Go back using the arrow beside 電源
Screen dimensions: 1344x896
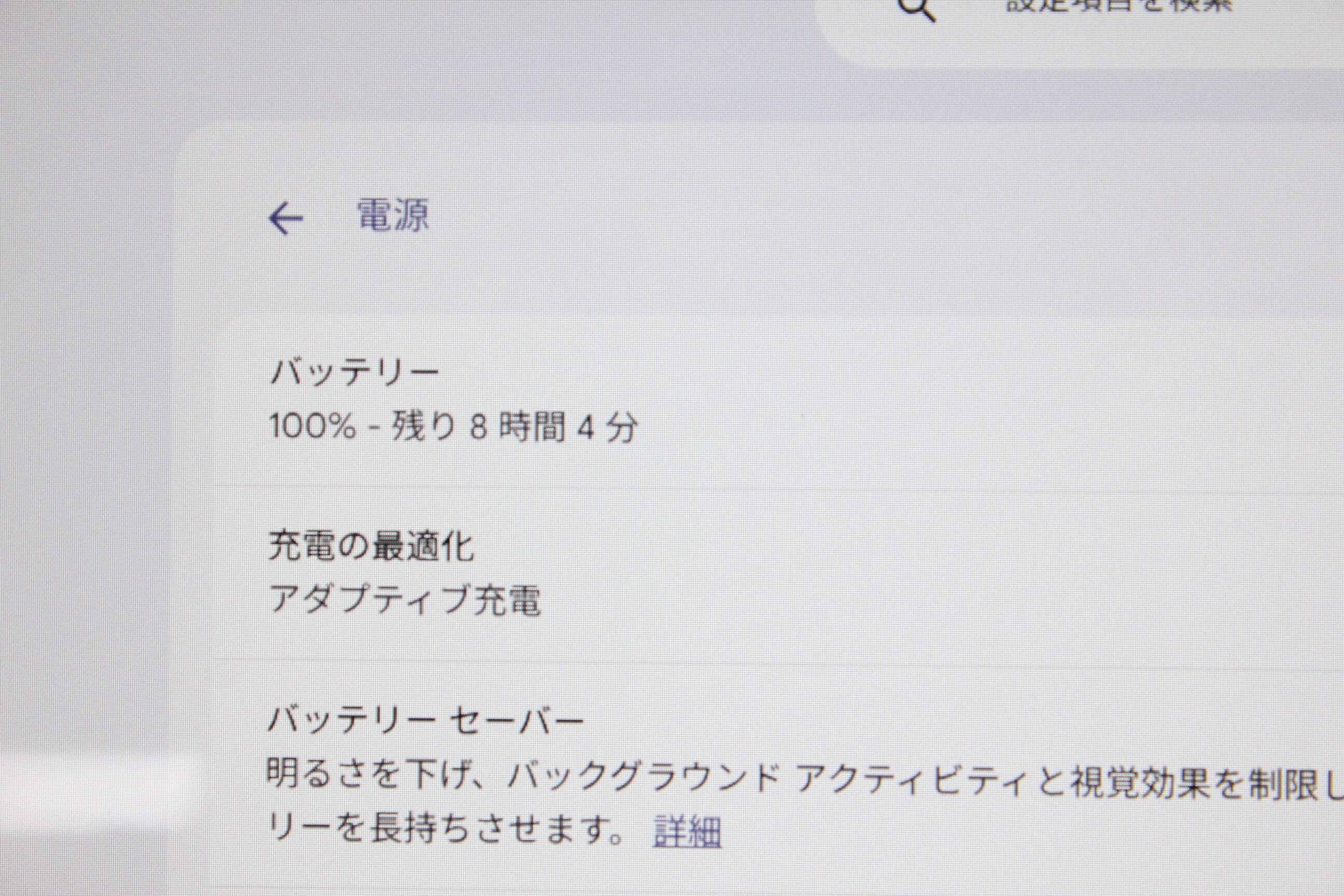point(286,219)
